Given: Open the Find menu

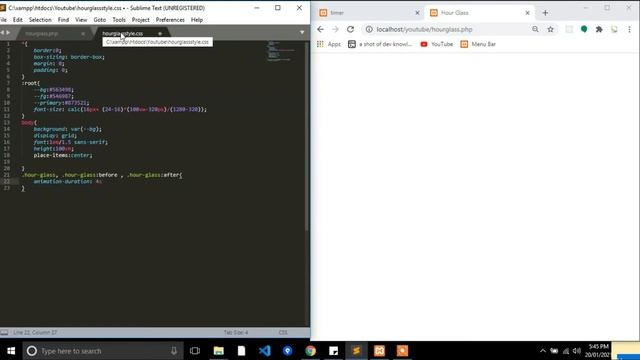Looking at the screenshot, I should point(63,20).
